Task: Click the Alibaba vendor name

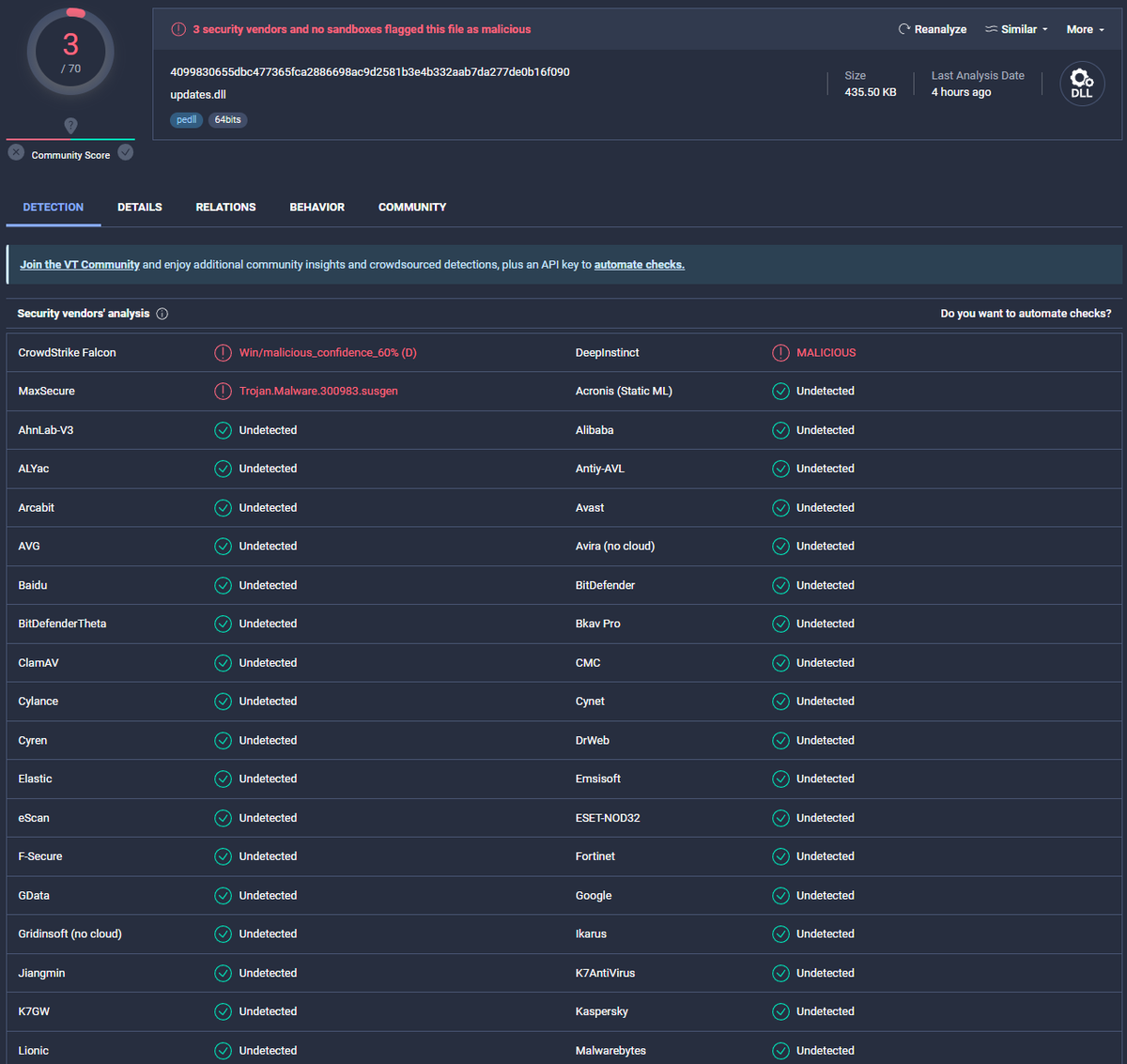Action: tap(594, 430)
